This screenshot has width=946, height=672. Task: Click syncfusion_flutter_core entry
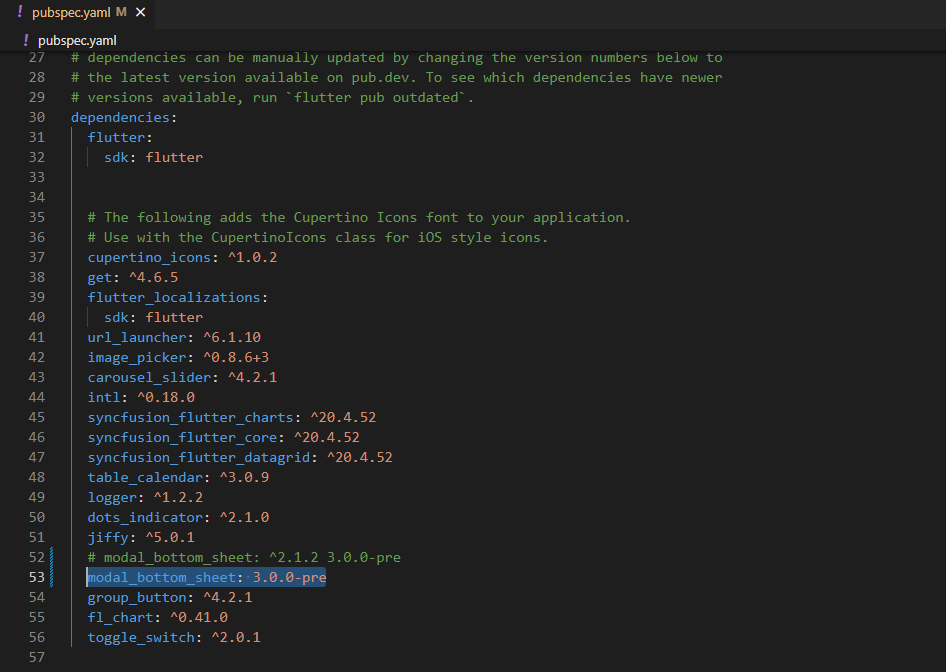coord(223,437)
